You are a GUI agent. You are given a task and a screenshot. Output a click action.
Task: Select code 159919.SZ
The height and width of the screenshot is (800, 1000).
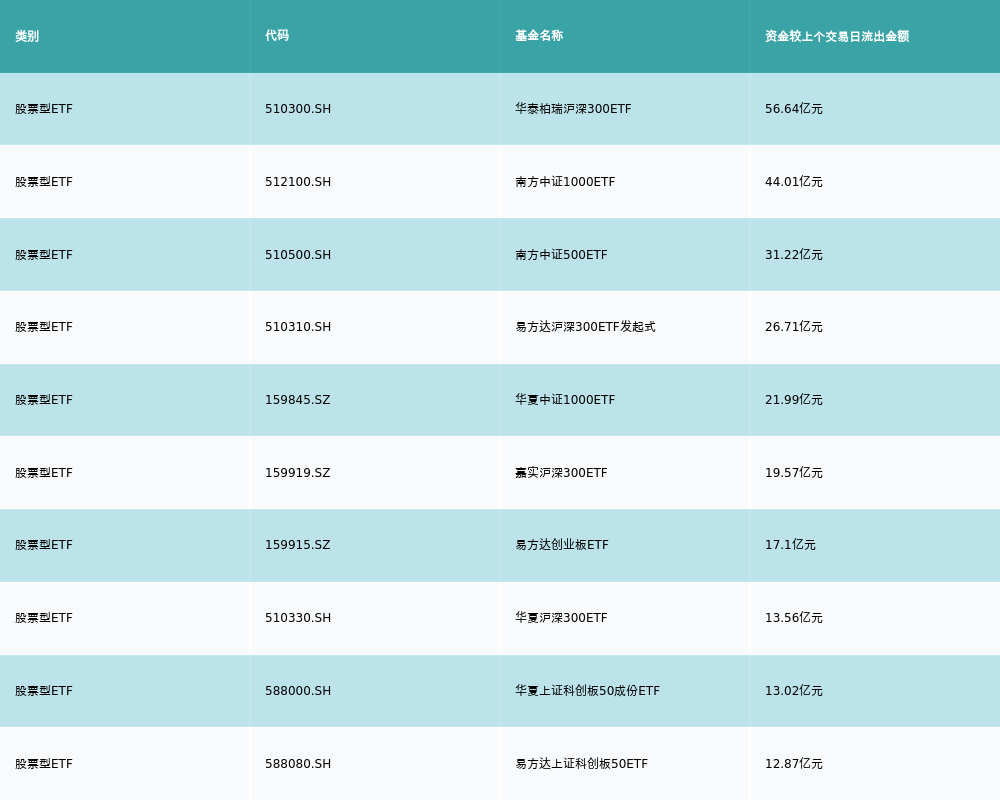(298, 473)
